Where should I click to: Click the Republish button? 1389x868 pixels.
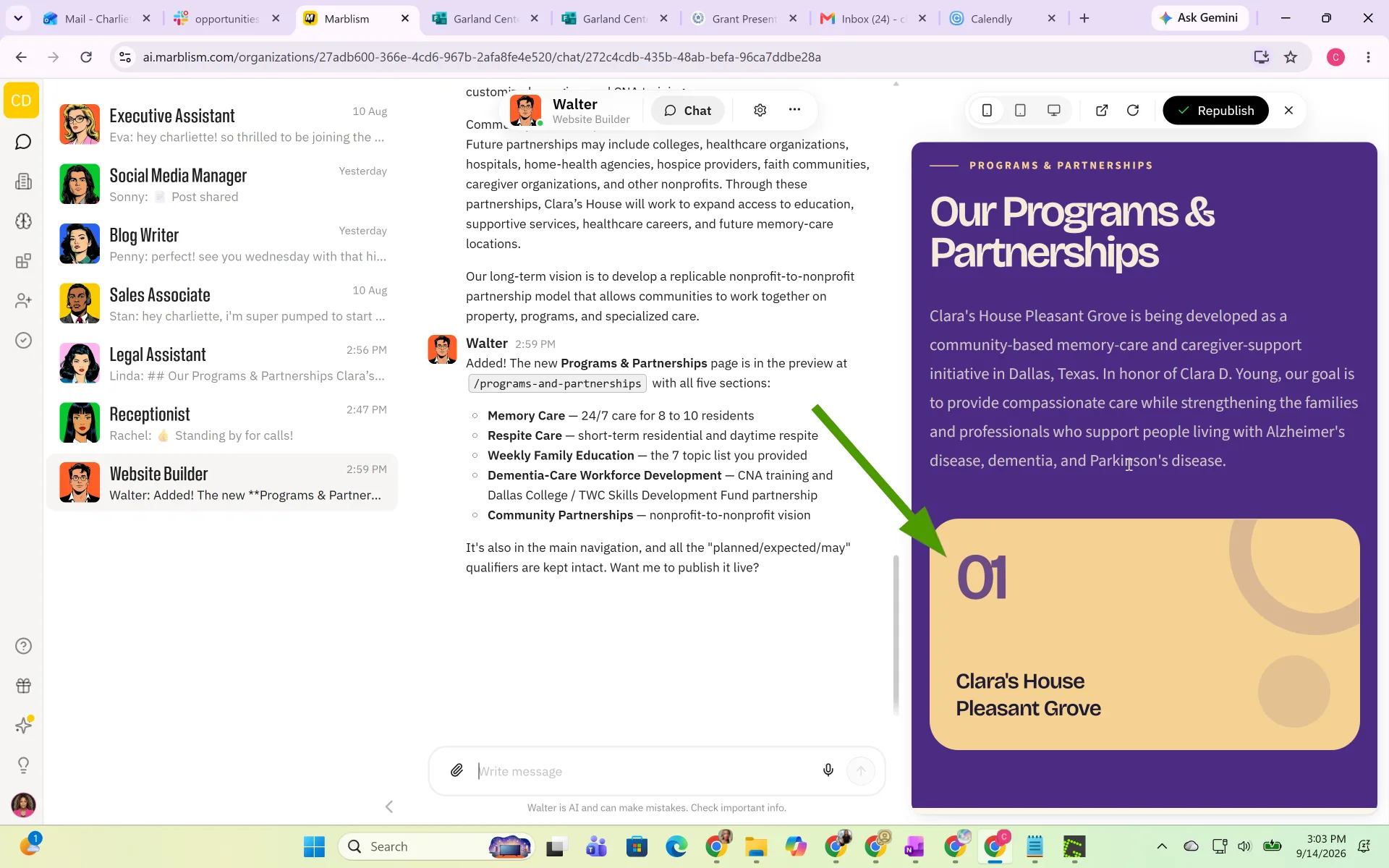(x=1215, y=110)
